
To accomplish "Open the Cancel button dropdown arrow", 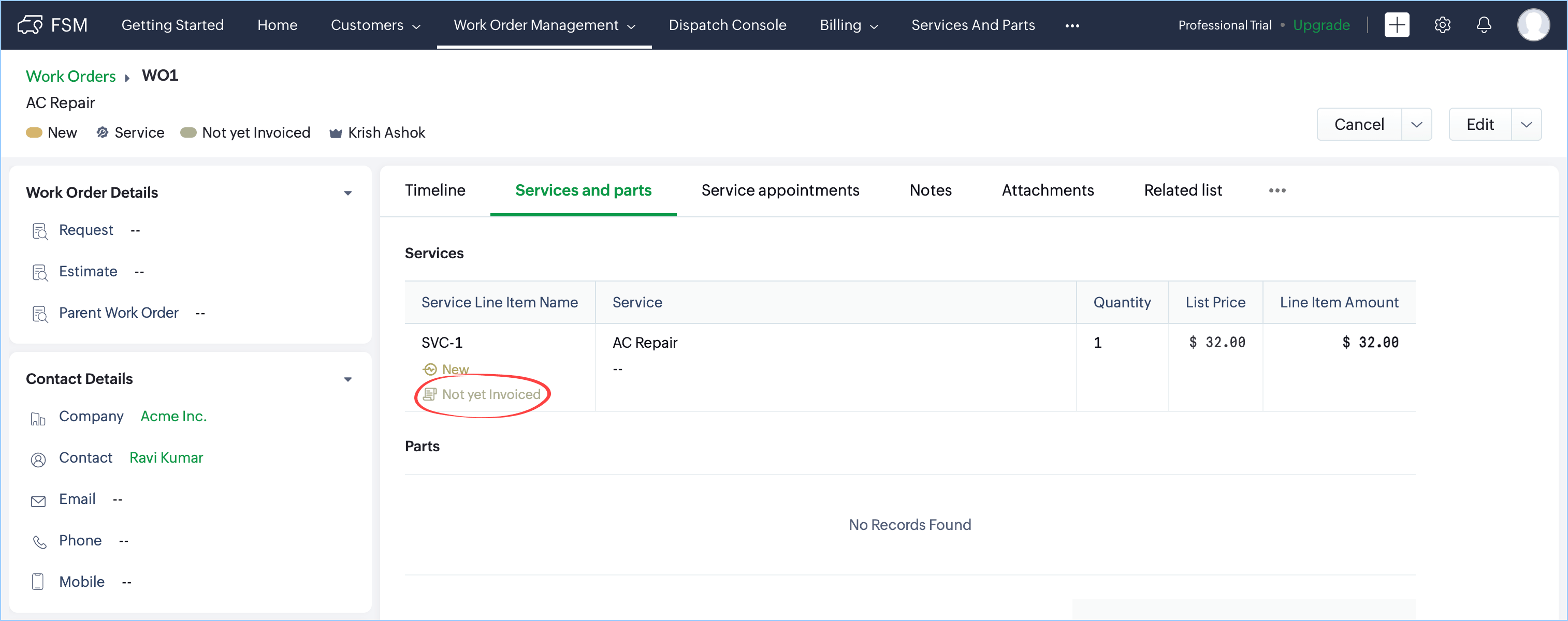I will (1416, 125).
